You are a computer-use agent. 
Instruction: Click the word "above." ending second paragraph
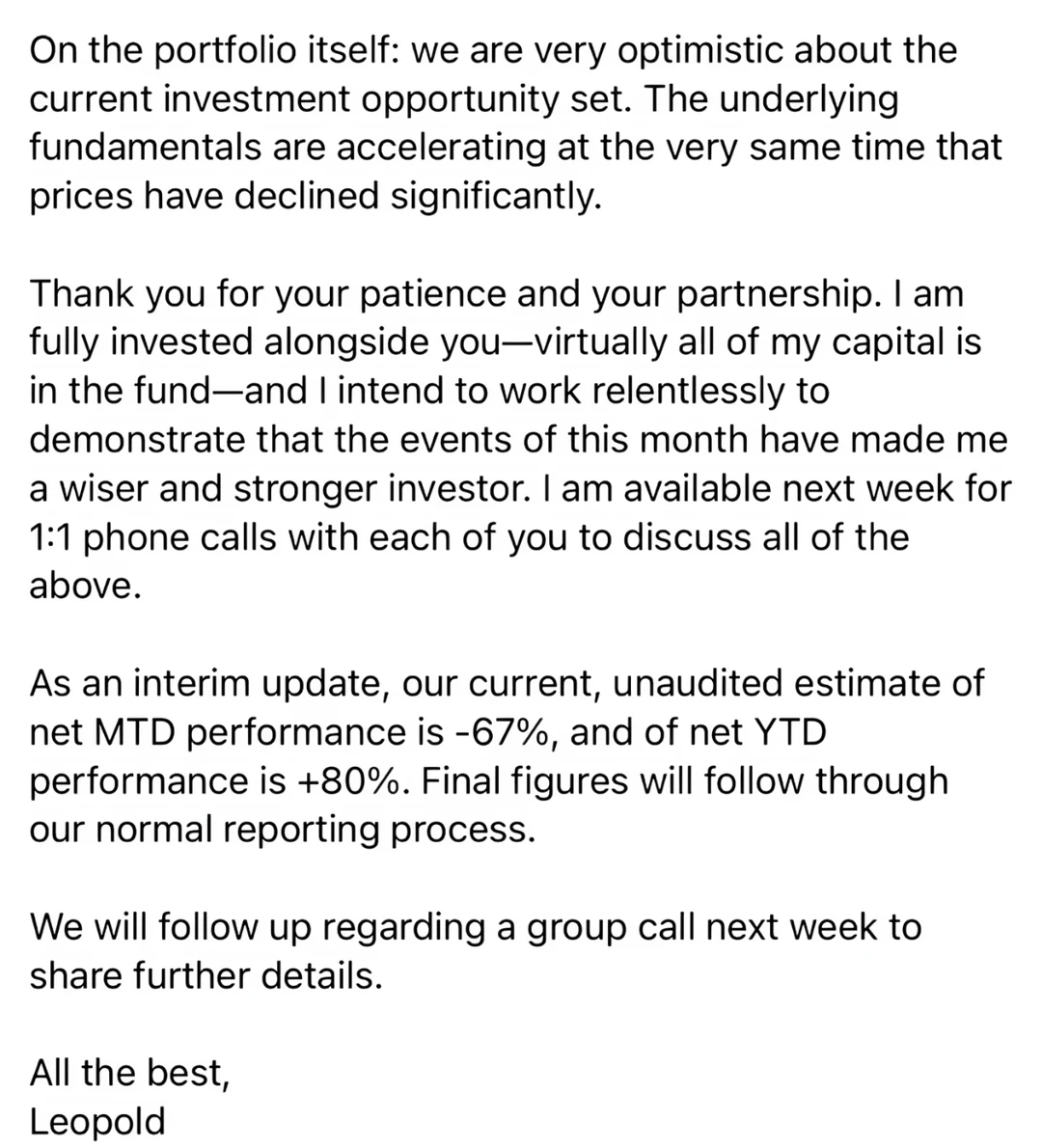85,586
